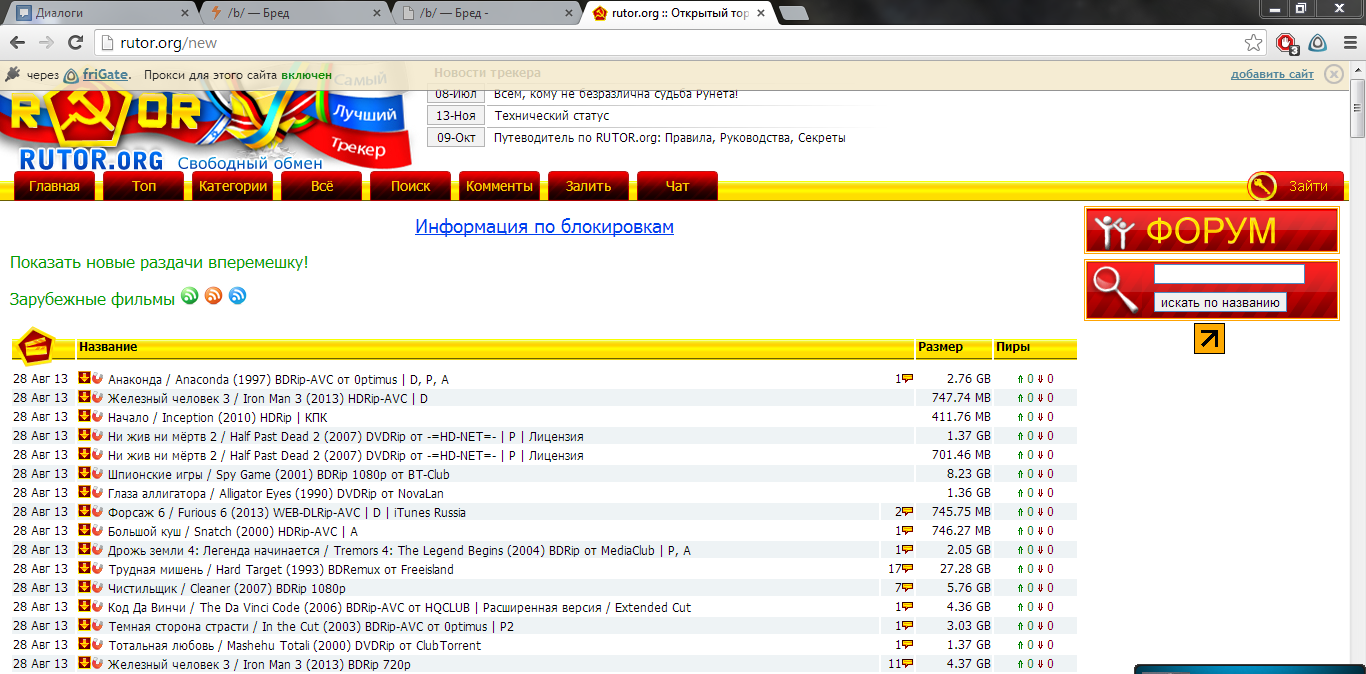
Task: Open comments icon for Трудная мишень (17 comments)
Action: point(908,569)
